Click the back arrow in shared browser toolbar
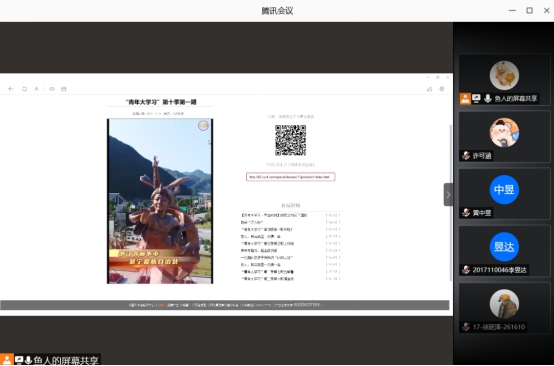 point(11,89)
